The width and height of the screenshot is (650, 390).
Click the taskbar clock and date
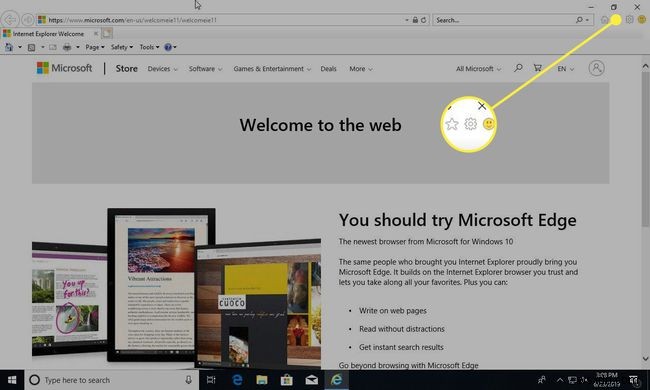607,380
